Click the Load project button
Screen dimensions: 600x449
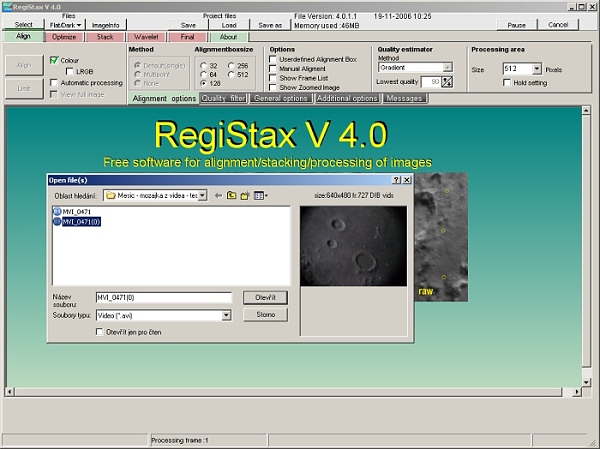point(229,25)
